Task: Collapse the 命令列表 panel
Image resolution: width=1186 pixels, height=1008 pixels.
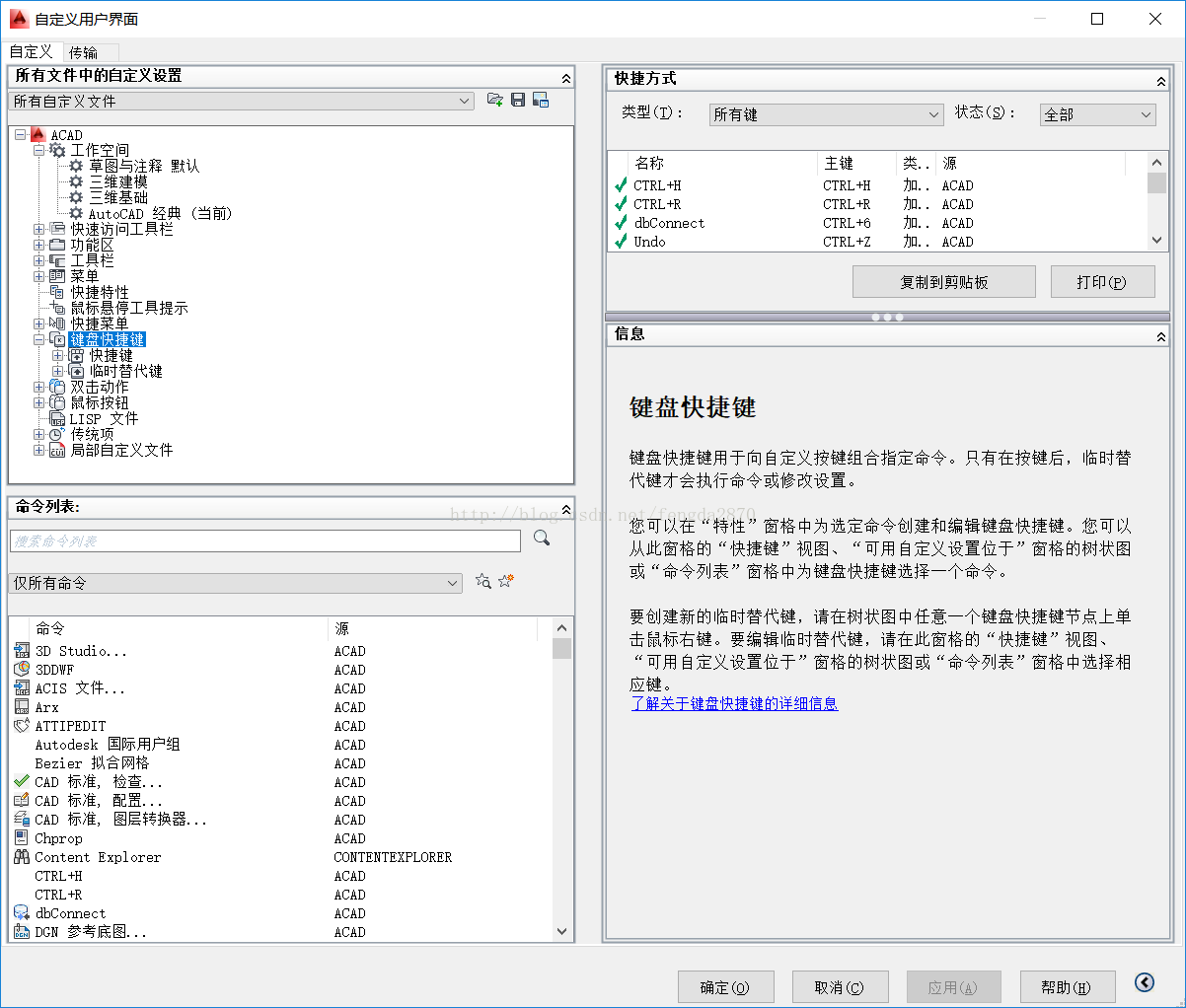Action: (566, 509)
